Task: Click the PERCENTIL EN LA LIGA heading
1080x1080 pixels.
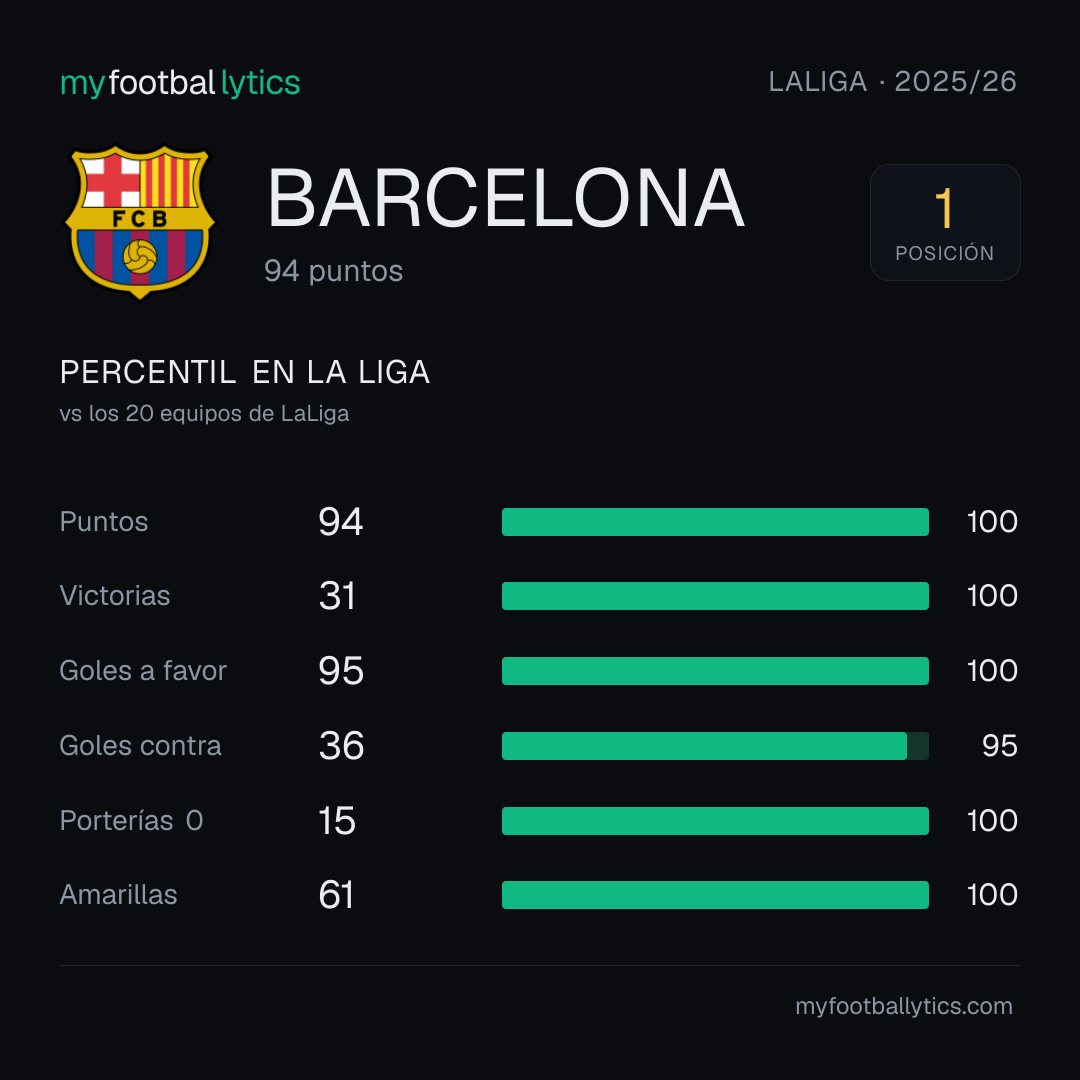Action: pyautogui.click(x=245, y=373)
